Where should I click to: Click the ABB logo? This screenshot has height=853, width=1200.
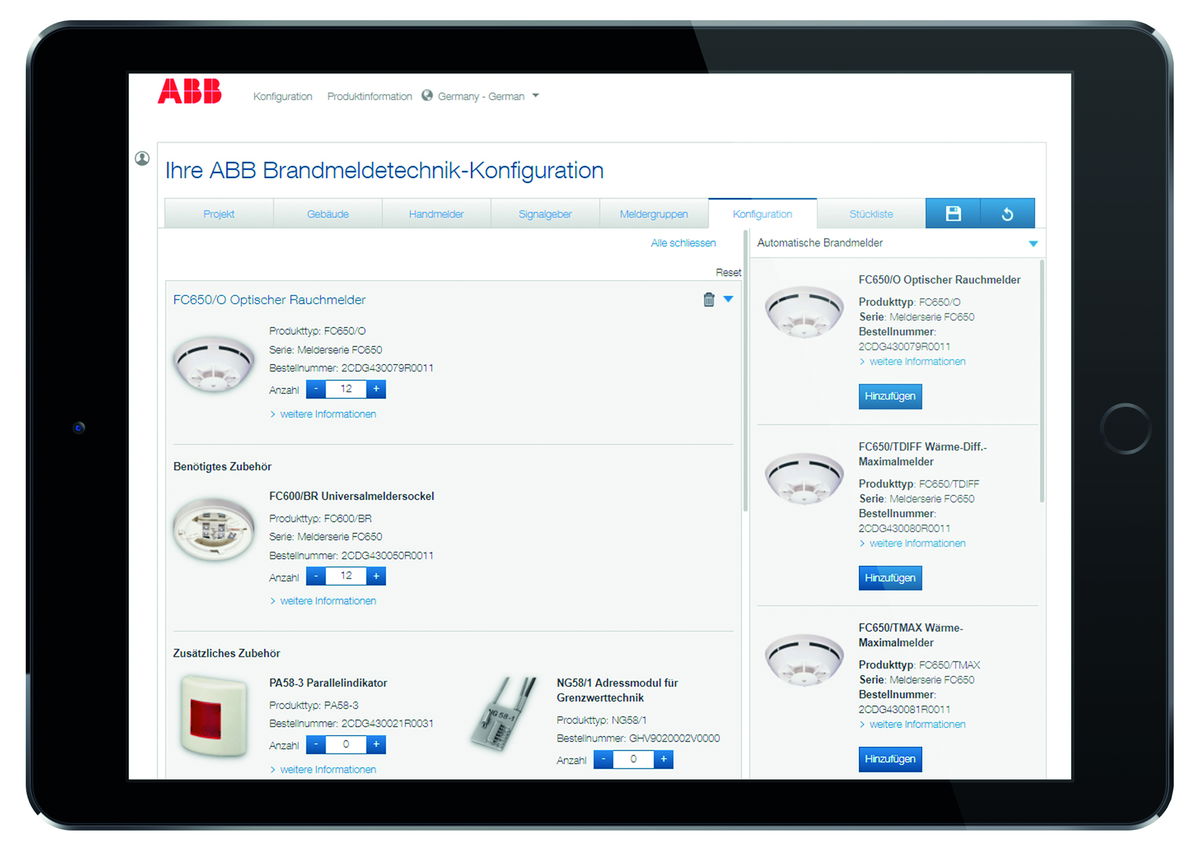tap(189, 91)
